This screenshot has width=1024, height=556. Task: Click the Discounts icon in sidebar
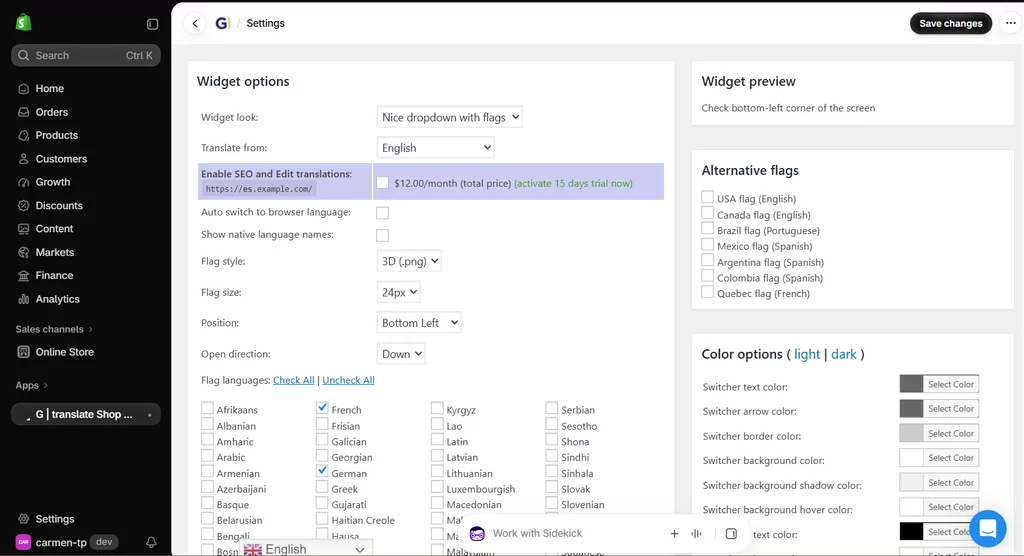tap(24, 205)
